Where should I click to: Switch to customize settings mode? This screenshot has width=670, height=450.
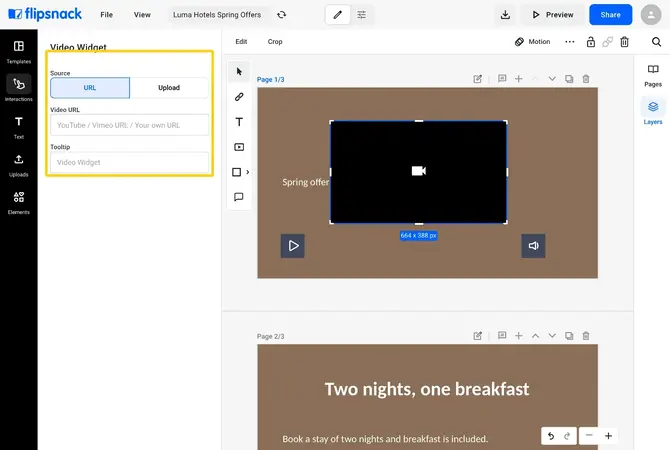(361, 15)
